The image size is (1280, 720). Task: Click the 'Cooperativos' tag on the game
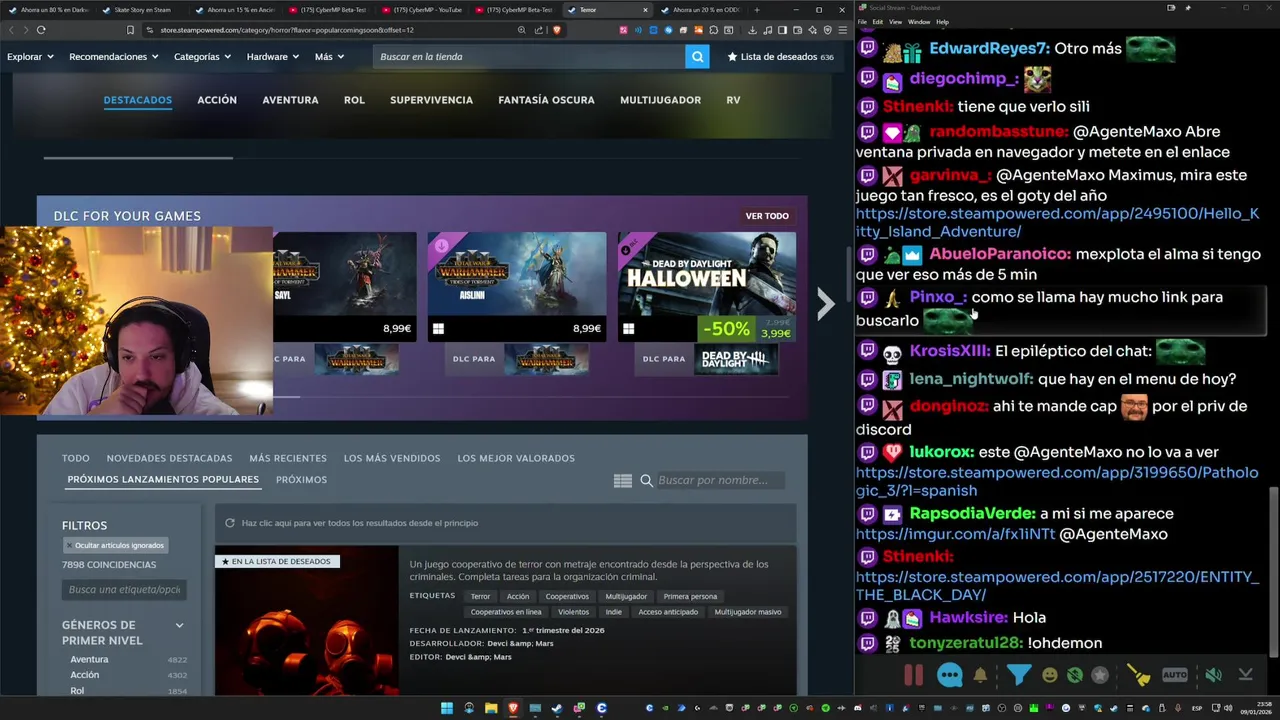pos(567,597)
